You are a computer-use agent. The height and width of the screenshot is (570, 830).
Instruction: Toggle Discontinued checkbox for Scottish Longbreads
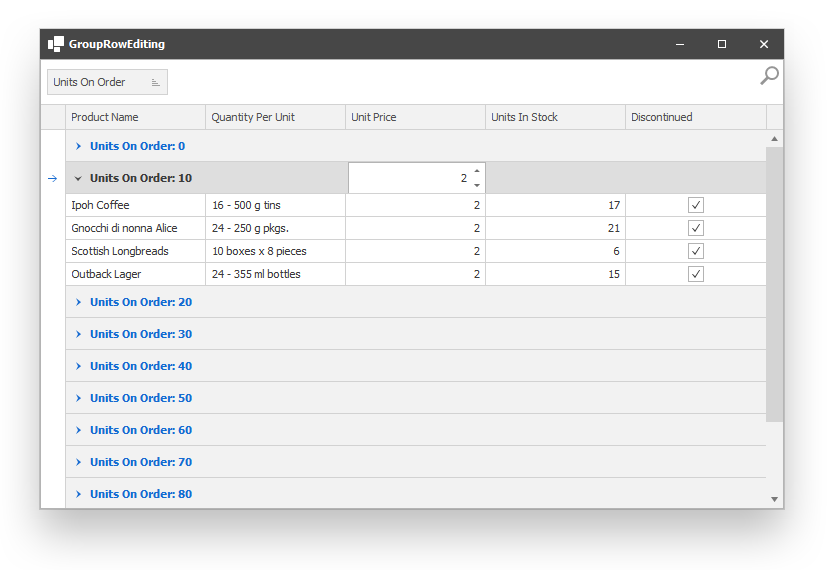pos(696,251)
